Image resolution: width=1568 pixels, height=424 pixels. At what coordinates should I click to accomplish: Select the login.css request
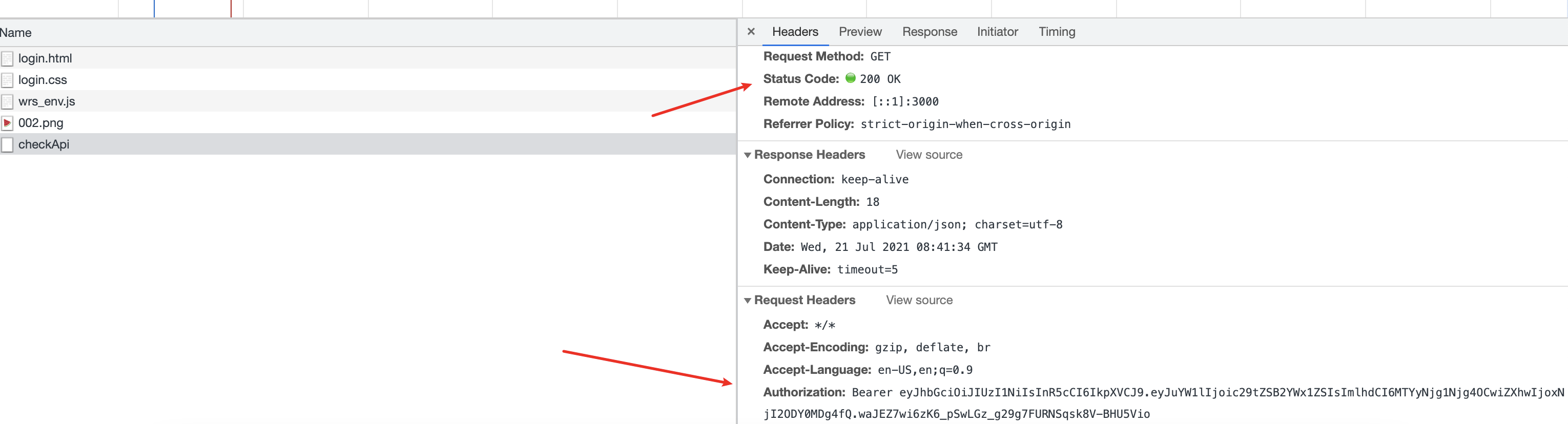(x=367, y=80)
